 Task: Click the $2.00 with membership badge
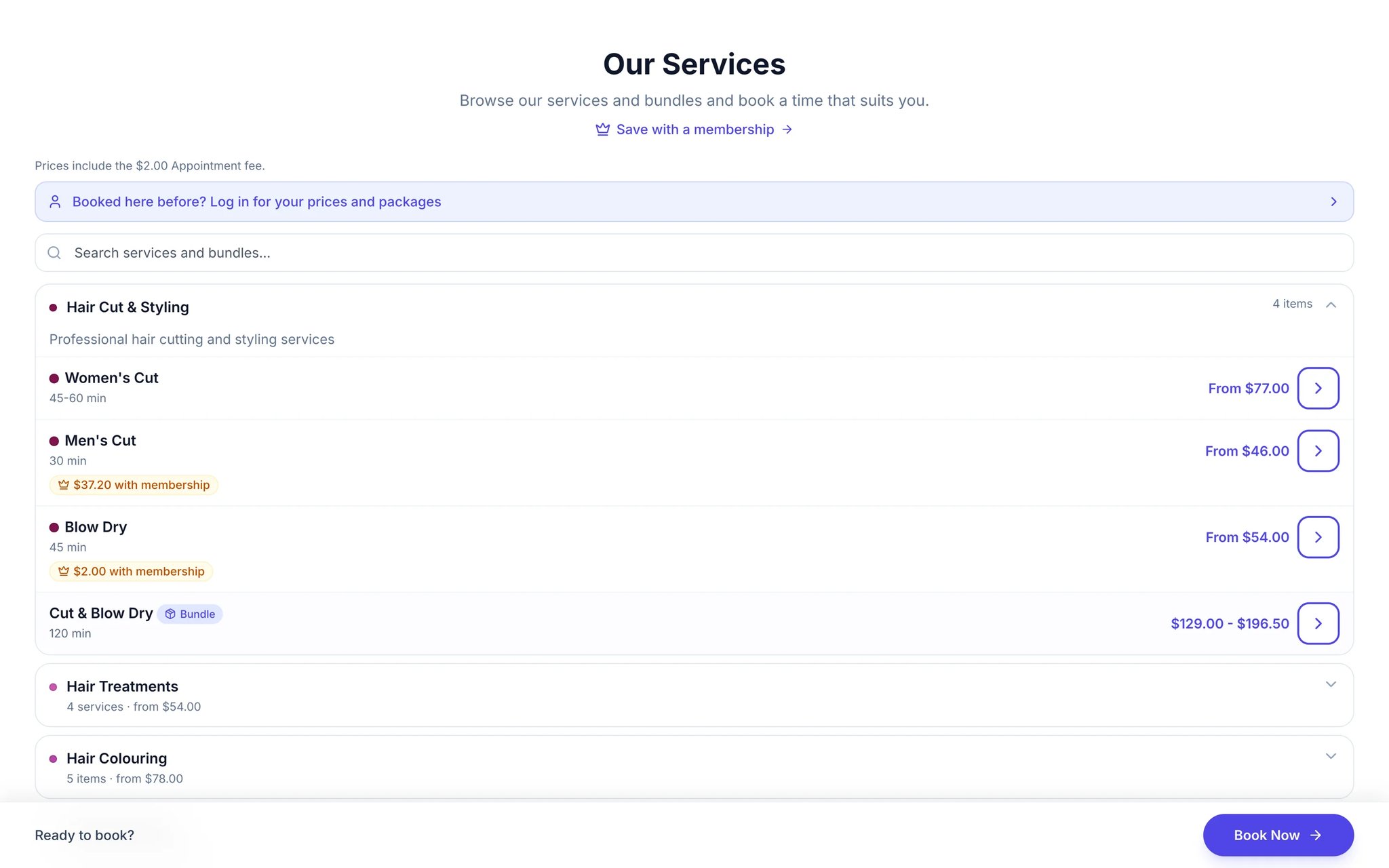[131, 571]
